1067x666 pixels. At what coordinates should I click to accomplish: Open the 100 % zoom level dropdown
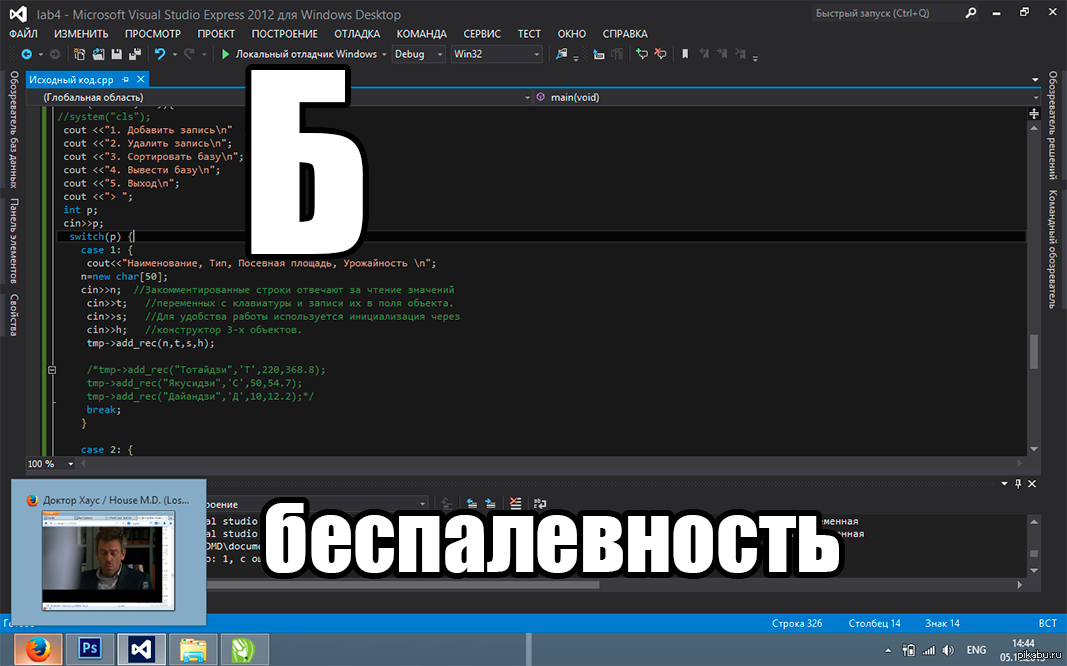(50, 464)
